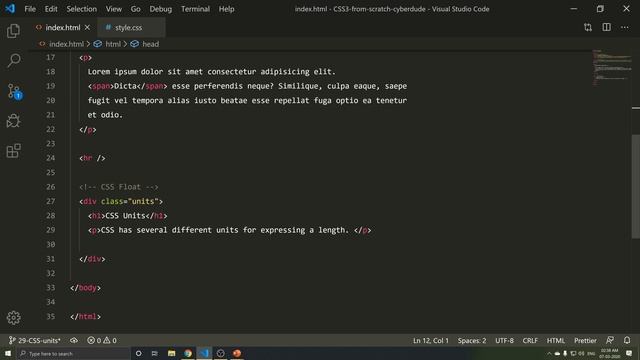640x360 pixels.
Task: Change encoding via UTF-8 status item
Action: tap(504, 340)
